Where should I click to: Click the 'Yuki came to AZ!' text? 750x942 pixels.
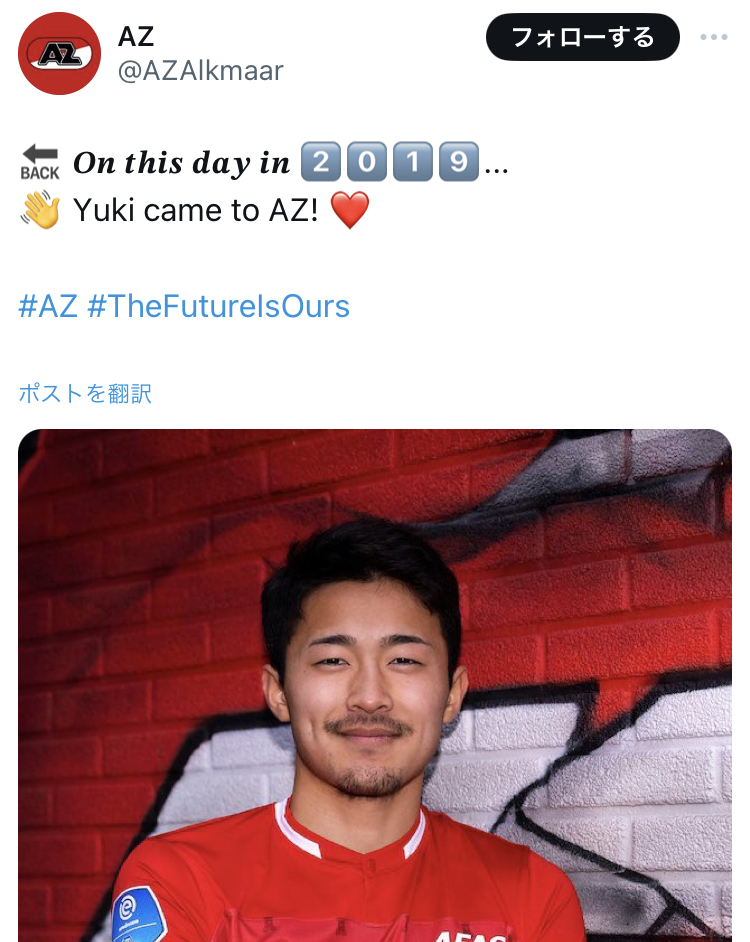click(x=196, y=210)
